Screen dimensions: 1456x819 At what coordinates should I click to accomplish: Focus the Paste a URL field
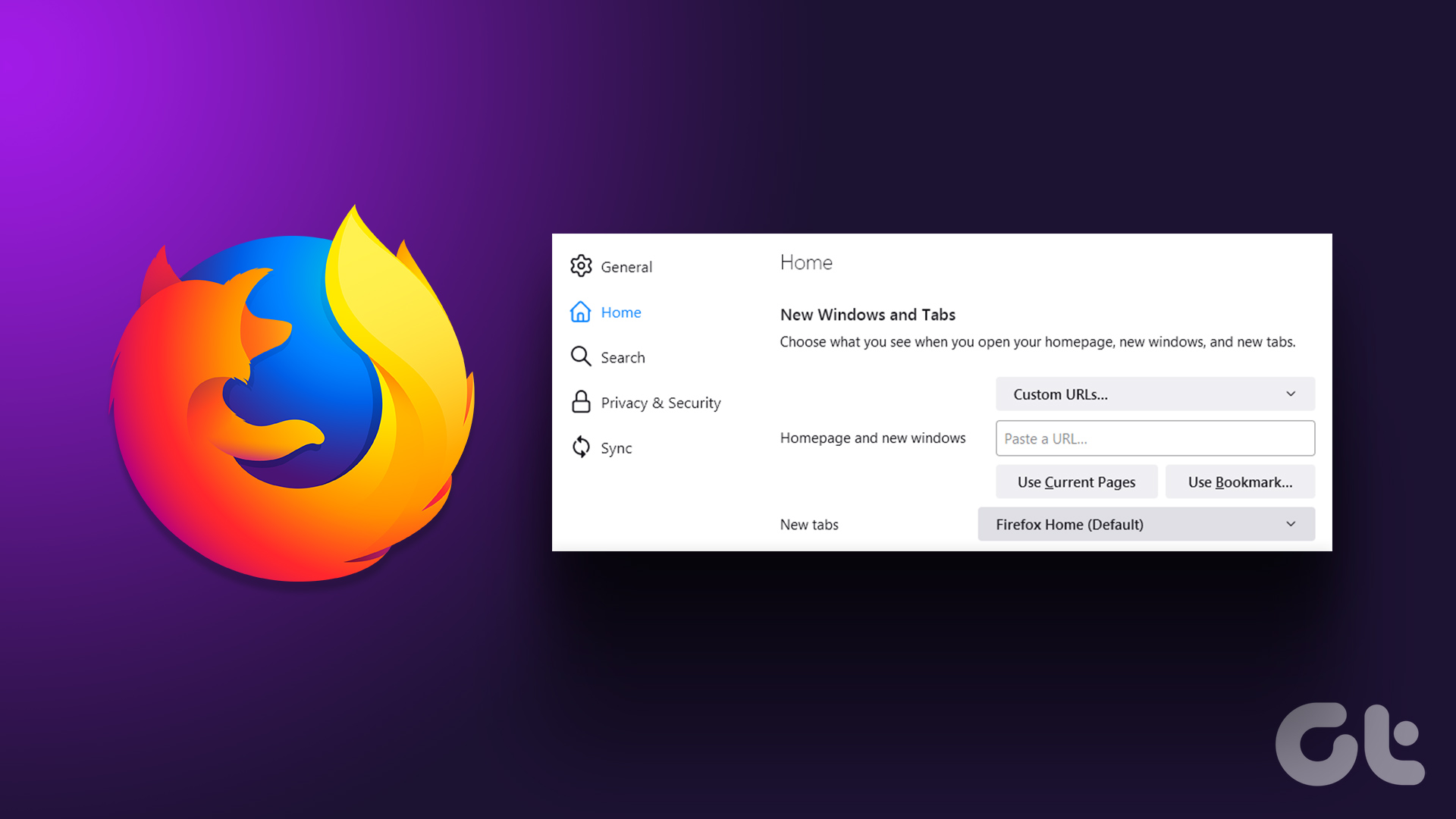pyautogui.click(x=1154, y=438)
